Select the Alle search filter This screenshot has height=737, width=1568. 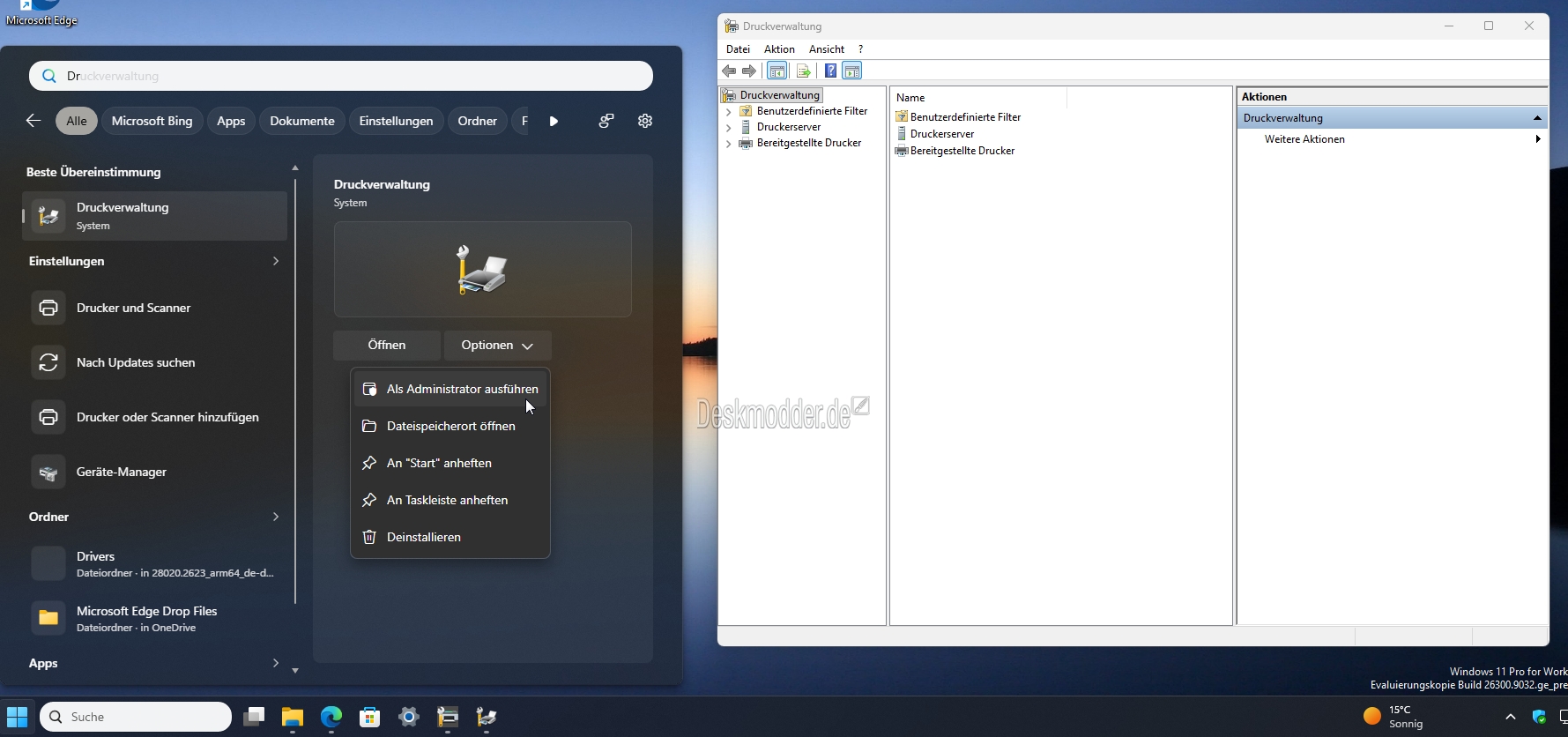click(x=77, y=121)
